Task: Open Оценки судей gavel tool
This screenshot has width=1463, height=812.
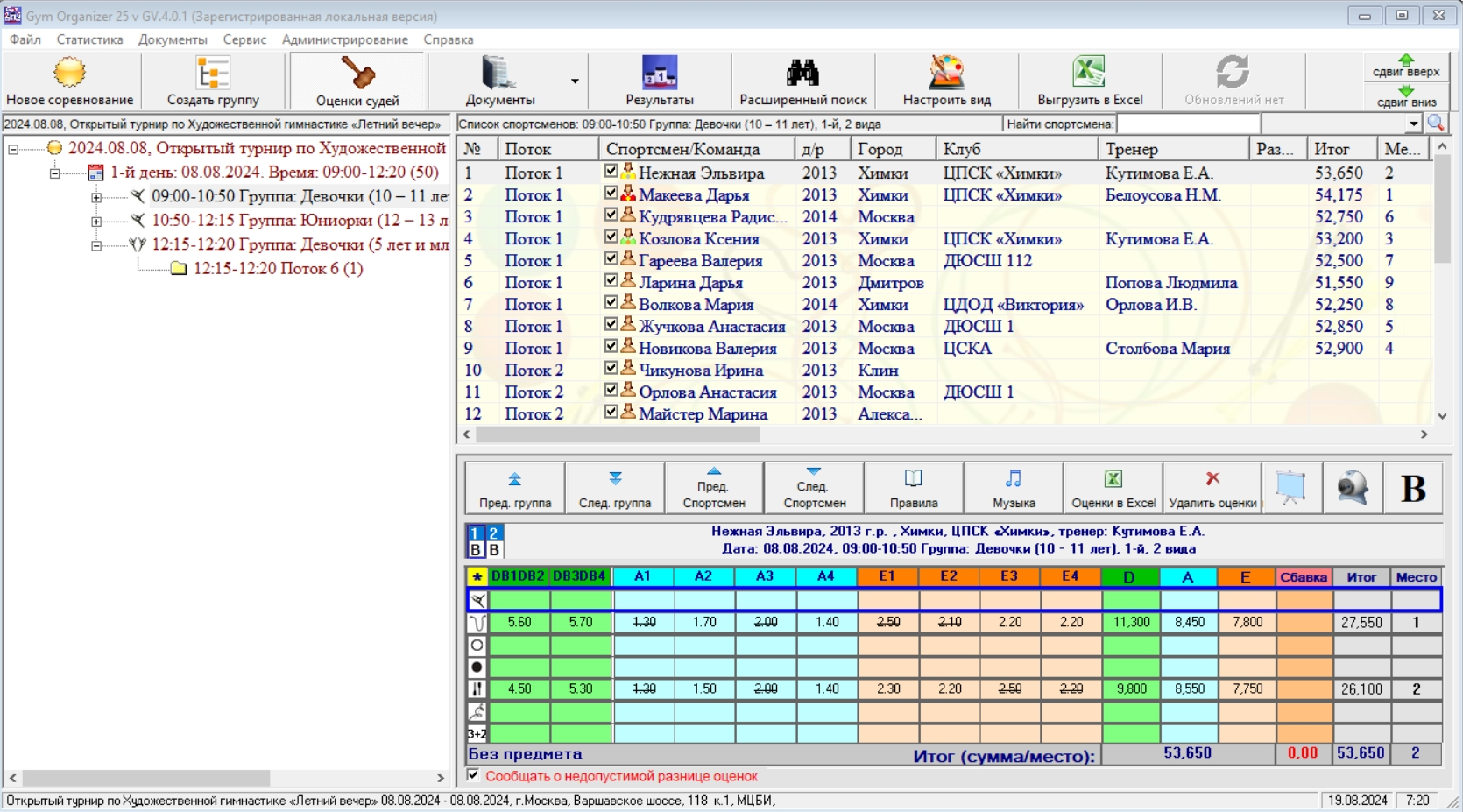Action: tap(357, 74)
